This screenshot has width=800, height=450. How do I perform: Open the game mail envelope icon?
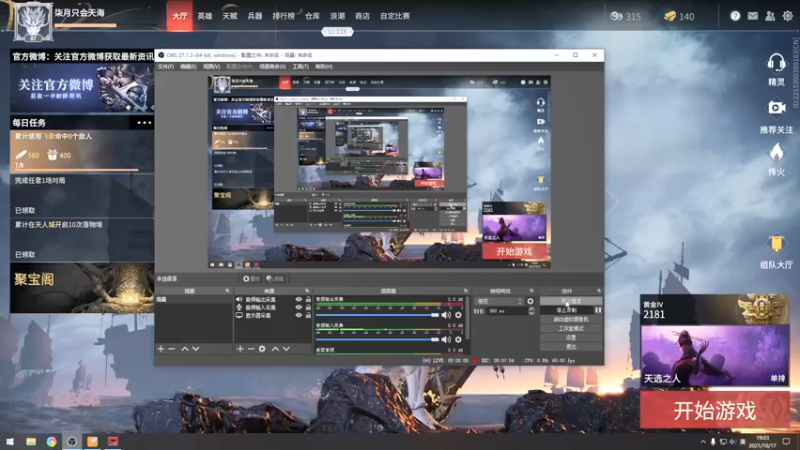click(x=753, y=16)
